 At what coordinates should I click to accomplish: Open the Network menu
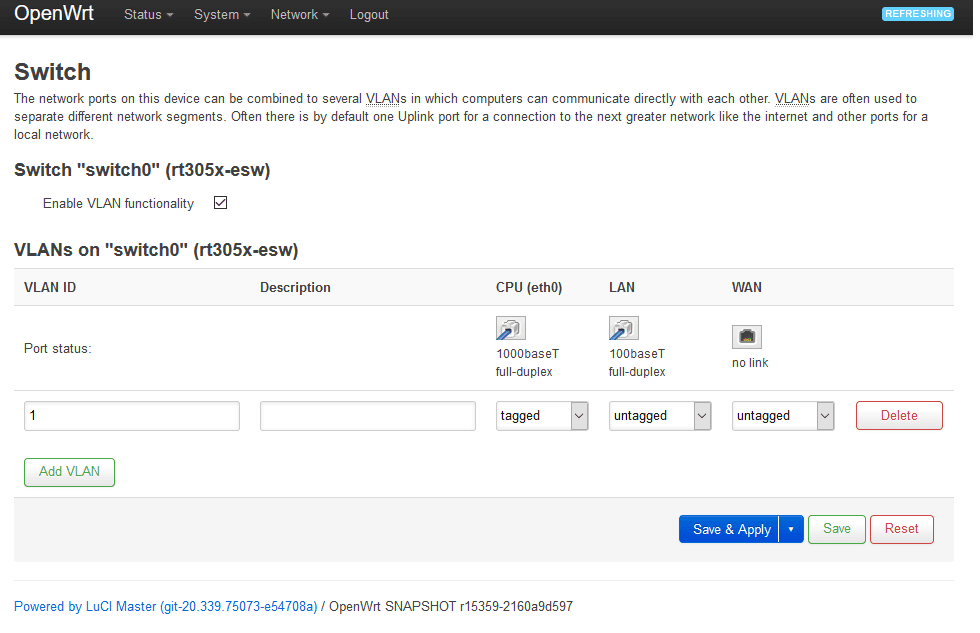pos(299,14)
